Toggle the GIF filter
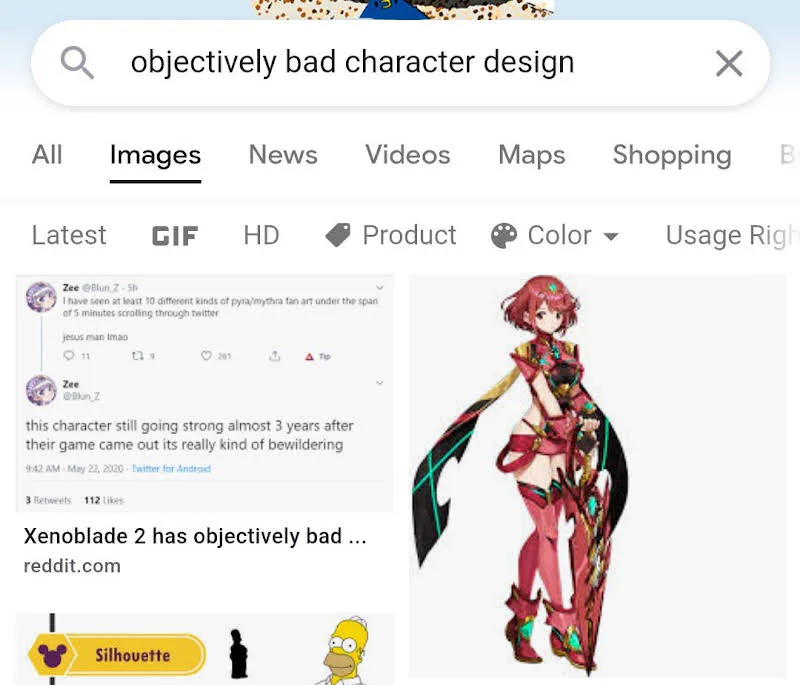Image resolution: width=800 pixels, height=685 pixels. coord(174,236)
